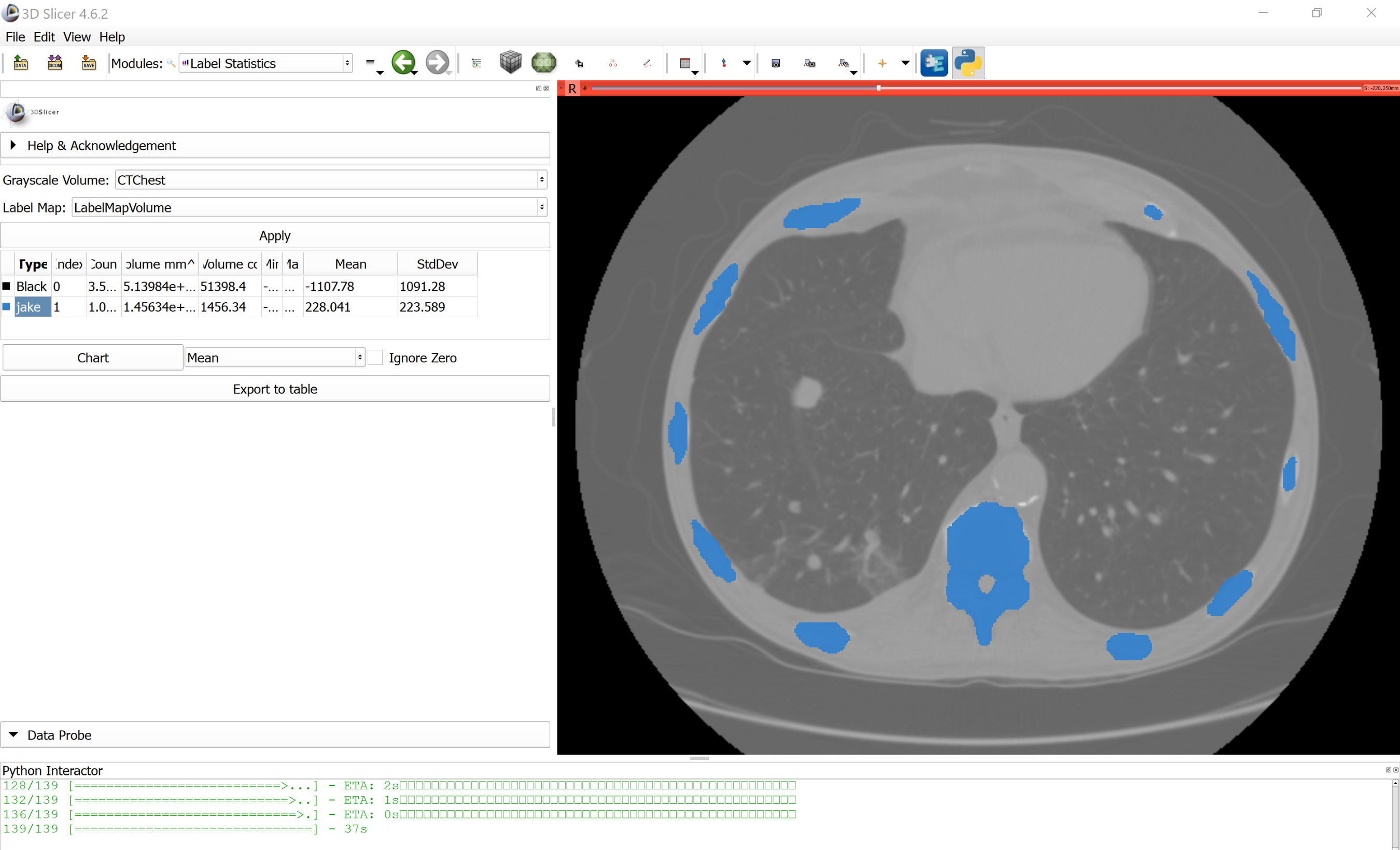Open the Extension Manager icon
1400x850 pixels.
coord(934,63)
